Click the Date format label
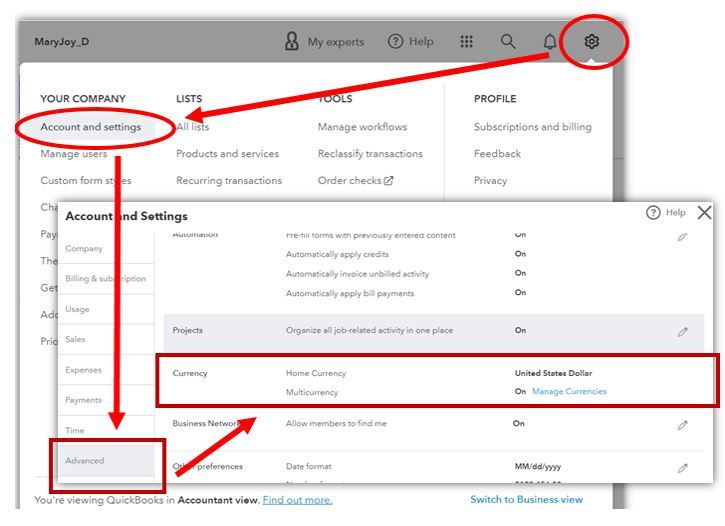This screenshot has width=725, height=526. click(x=308, y=466)
